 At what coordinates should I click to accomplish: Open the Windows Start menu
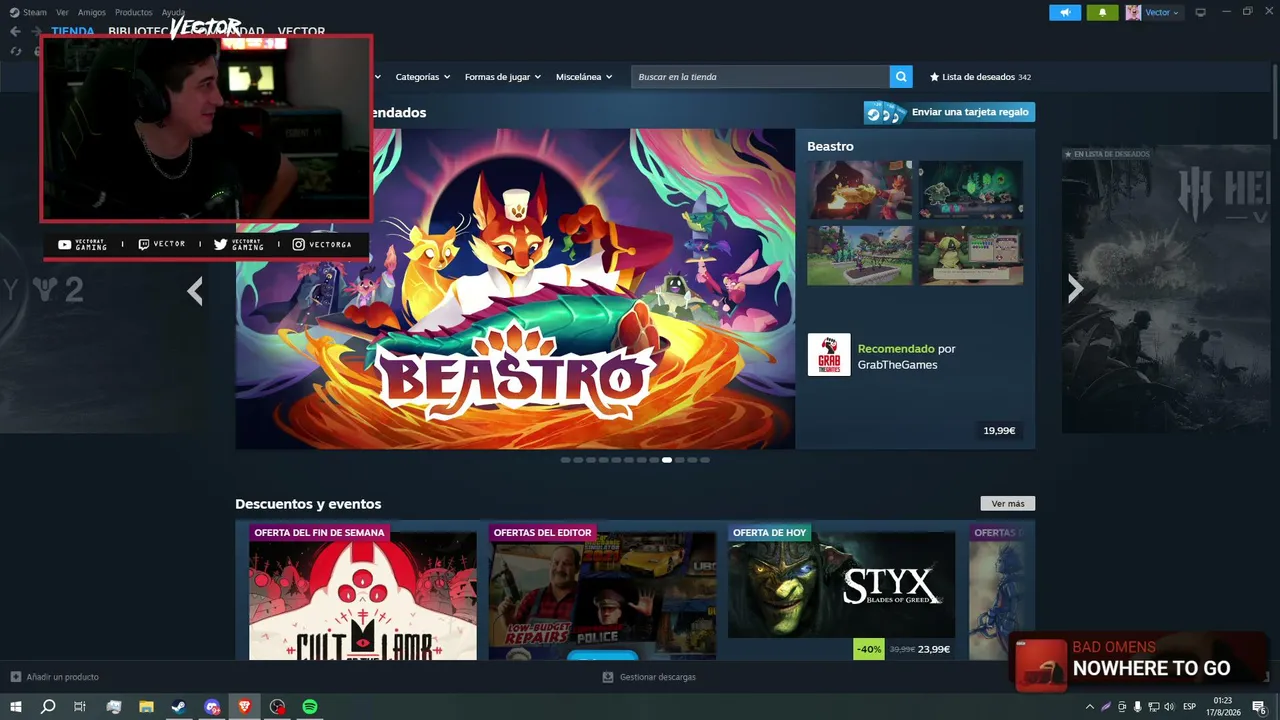[16, 707]
